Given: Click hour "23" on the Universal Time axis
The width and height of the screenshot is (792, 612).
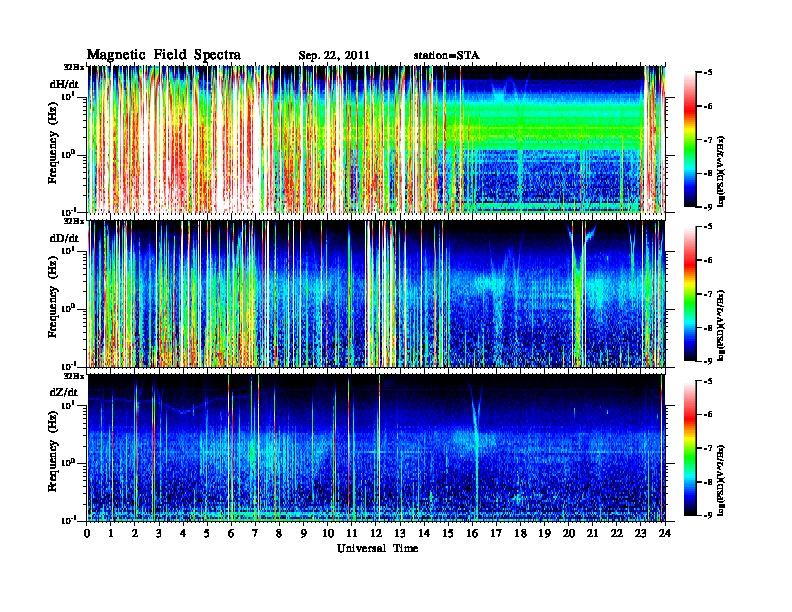Looking at the screenshot, I should click(x=641, y=533).
